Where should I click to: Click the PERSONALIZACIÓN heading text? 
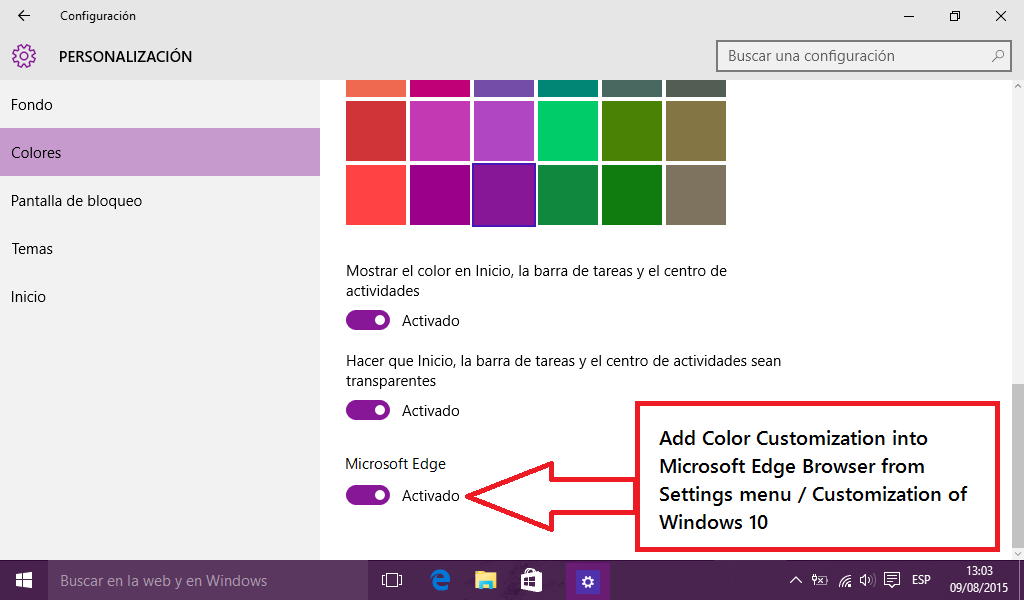click(125, 57)
